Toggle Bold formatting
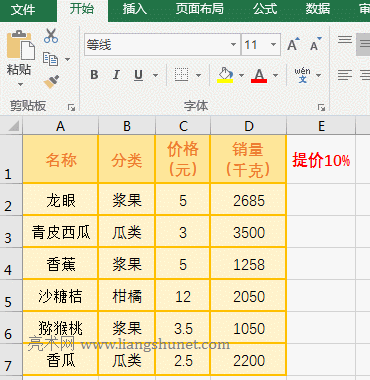This screenshot has height=380, width=370. tap(94, 75)
